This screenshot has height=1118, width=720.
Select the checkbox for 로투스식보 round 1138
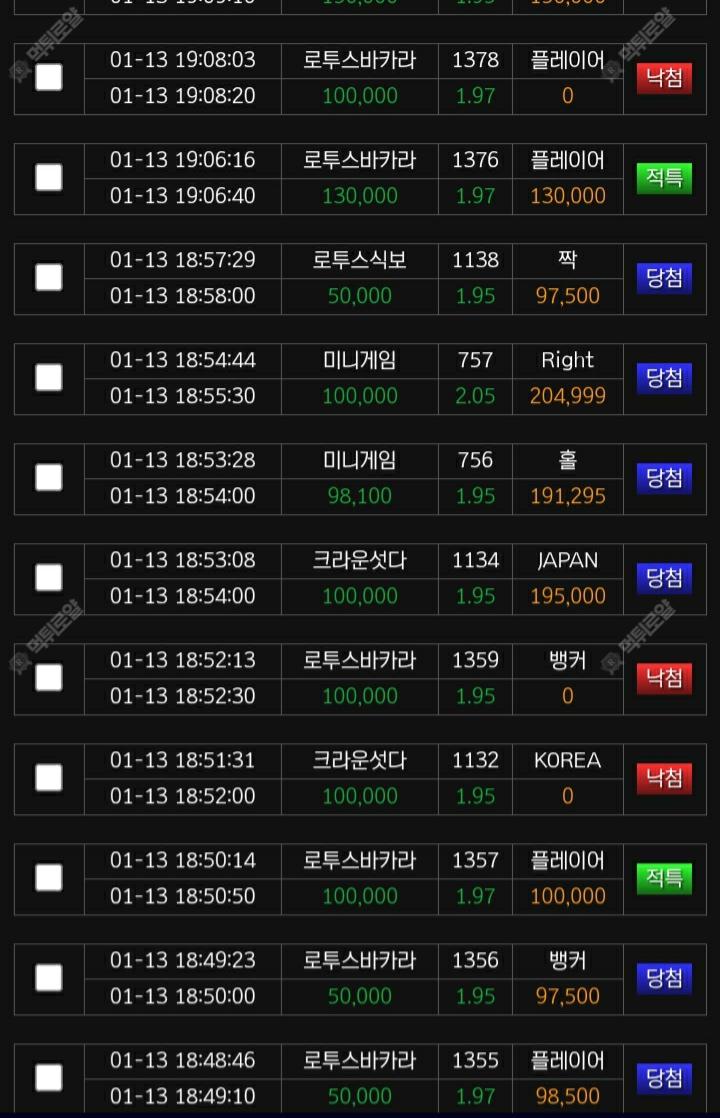coord(49,277)
